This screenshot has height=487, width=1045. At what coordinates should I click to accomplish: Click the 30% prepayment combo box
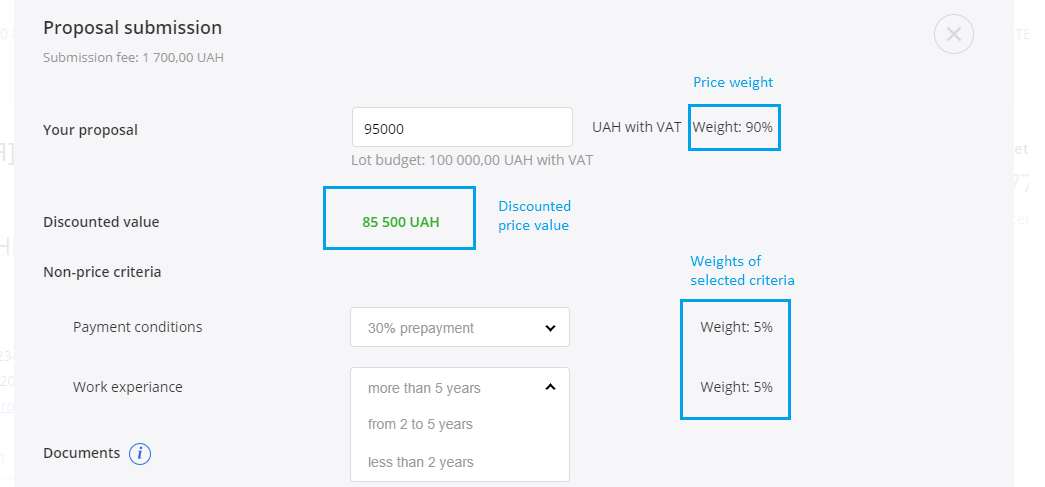[460, 327]
